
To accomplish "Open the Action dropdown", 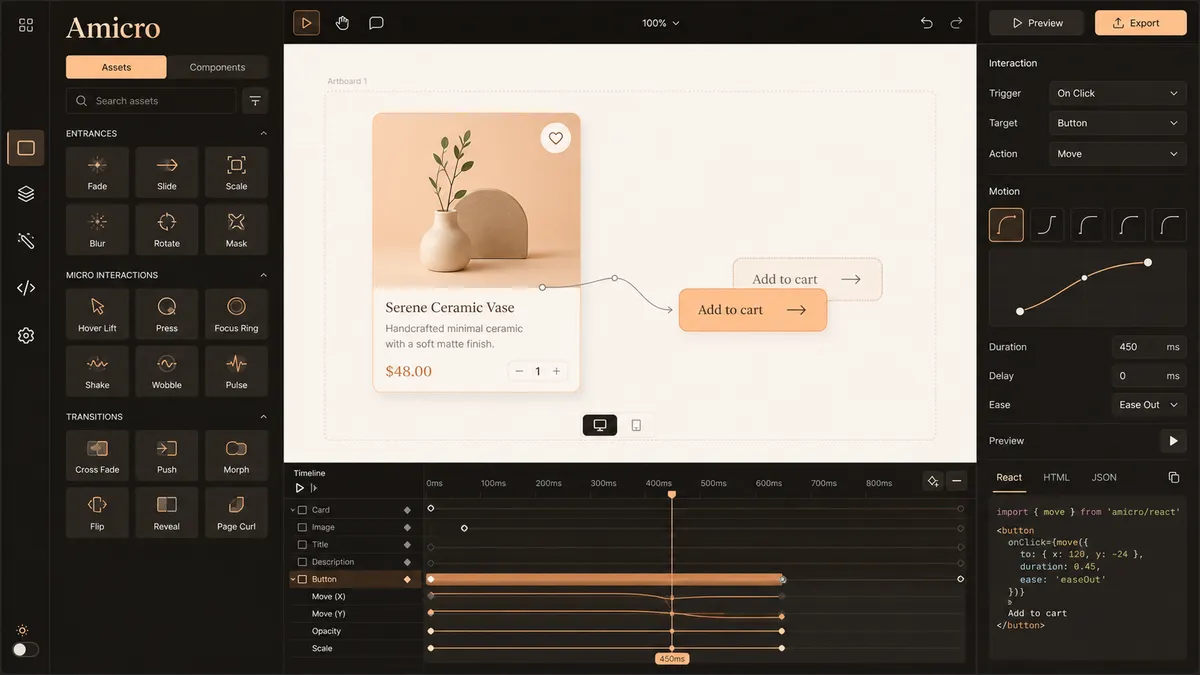I will pyautogui.click(x=1118, y=154).
